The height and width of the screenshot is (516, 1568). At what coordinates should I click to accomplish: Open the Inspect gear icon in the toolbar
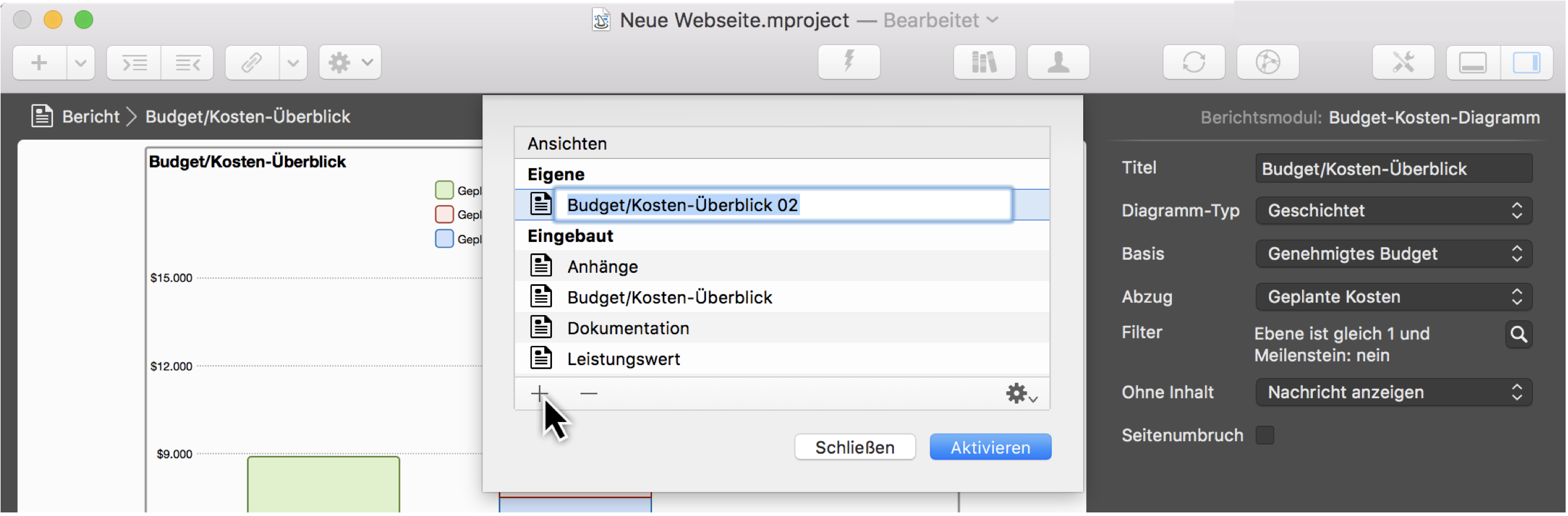(341, 62)
